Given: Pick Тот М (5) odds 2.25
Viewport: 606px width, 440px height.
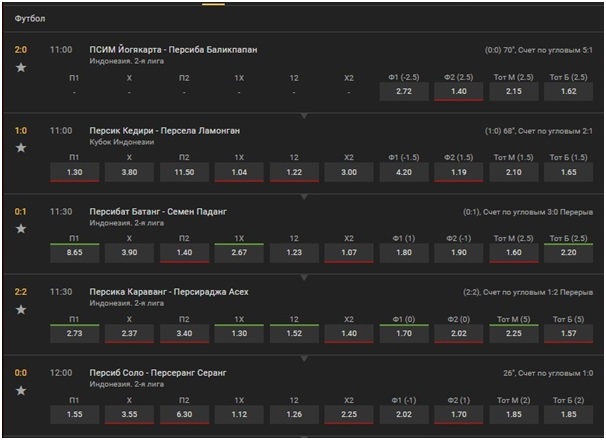Looking at the screenshot, I should [514, 334].
